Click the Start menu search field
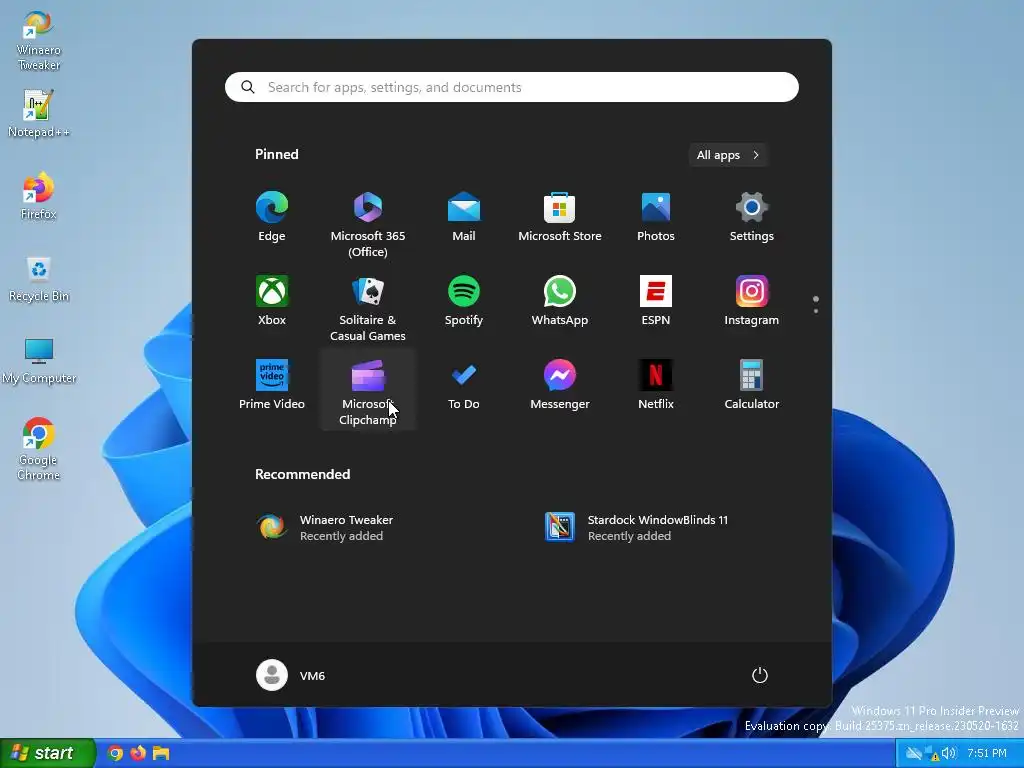Viewport: 1024px width, 768px height. point(512,88)
